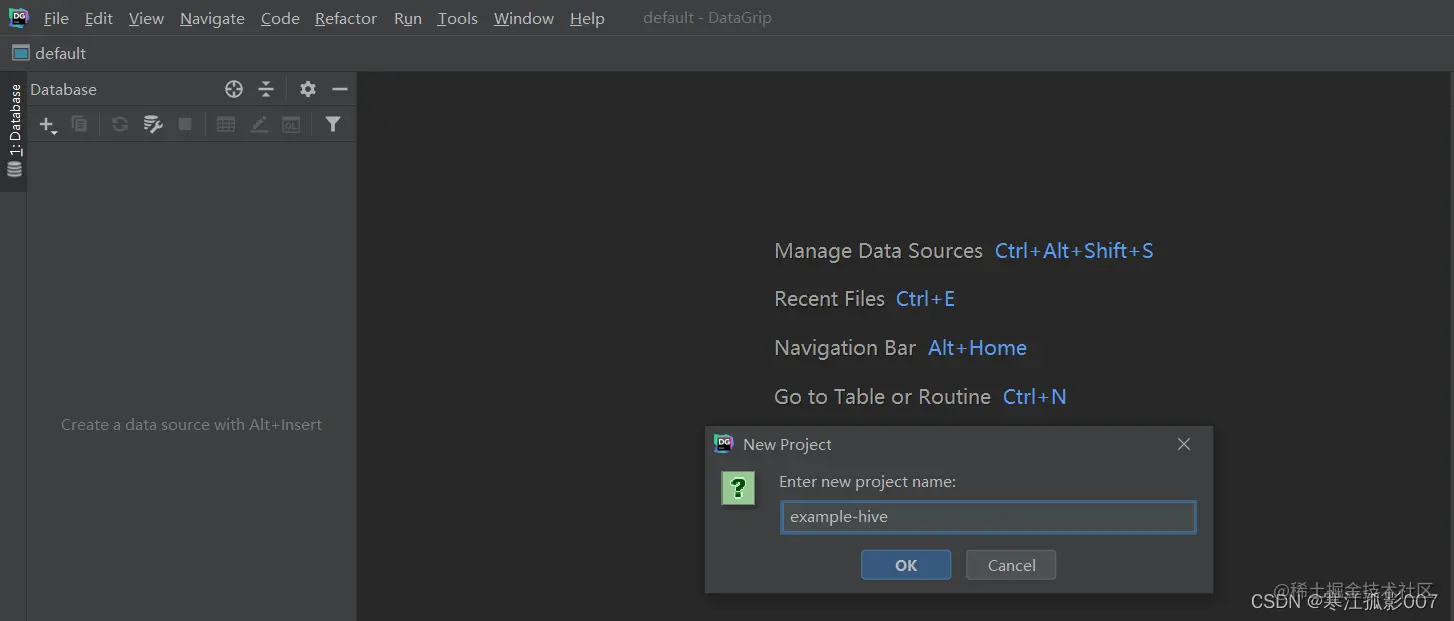Click the table editor icon
Image resolution: width=1454 pixels, height=621 pixels.
(x=226, y=124)
